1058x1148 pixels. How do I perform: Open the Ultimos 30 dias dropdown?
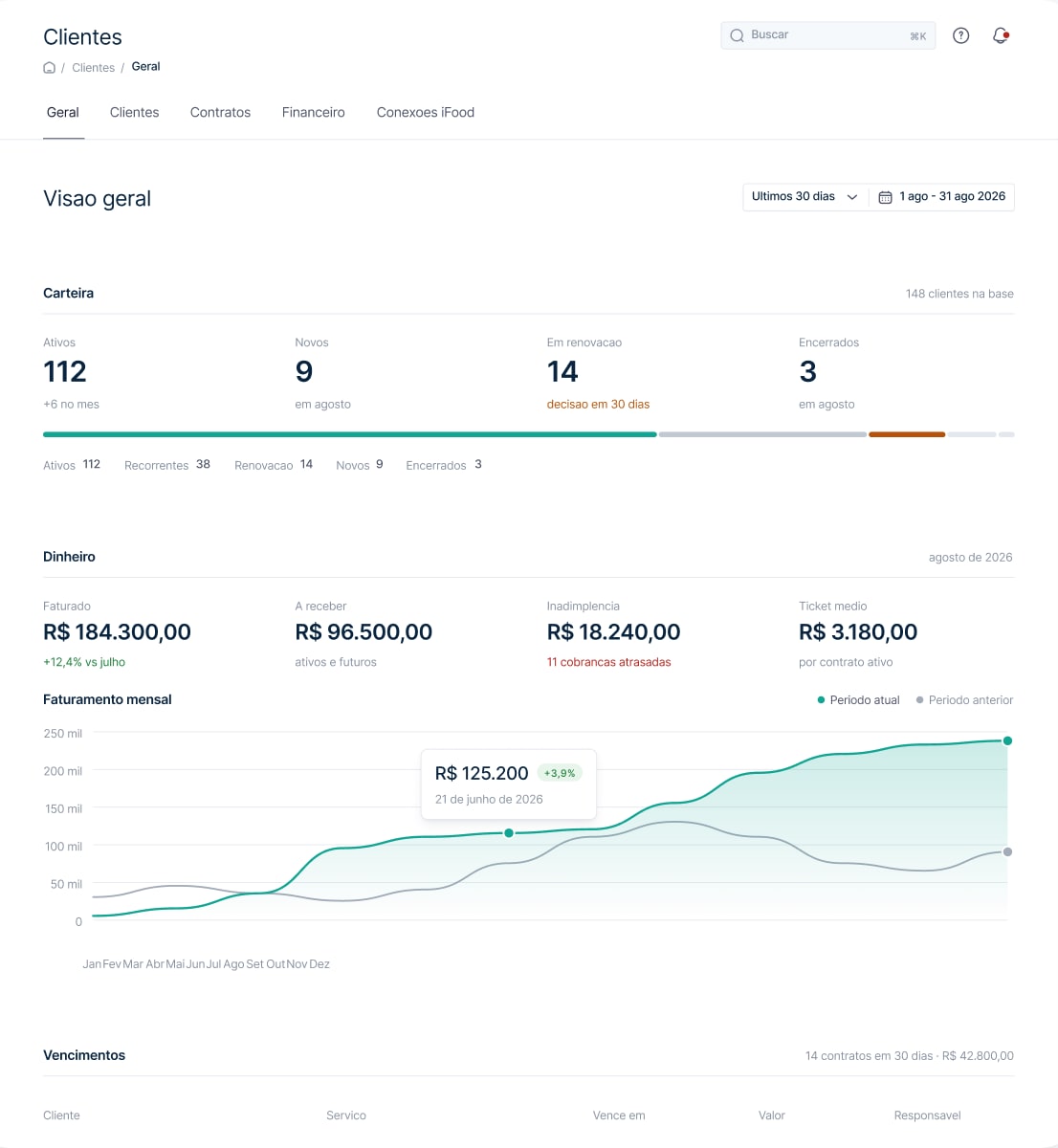click(805, 197)
